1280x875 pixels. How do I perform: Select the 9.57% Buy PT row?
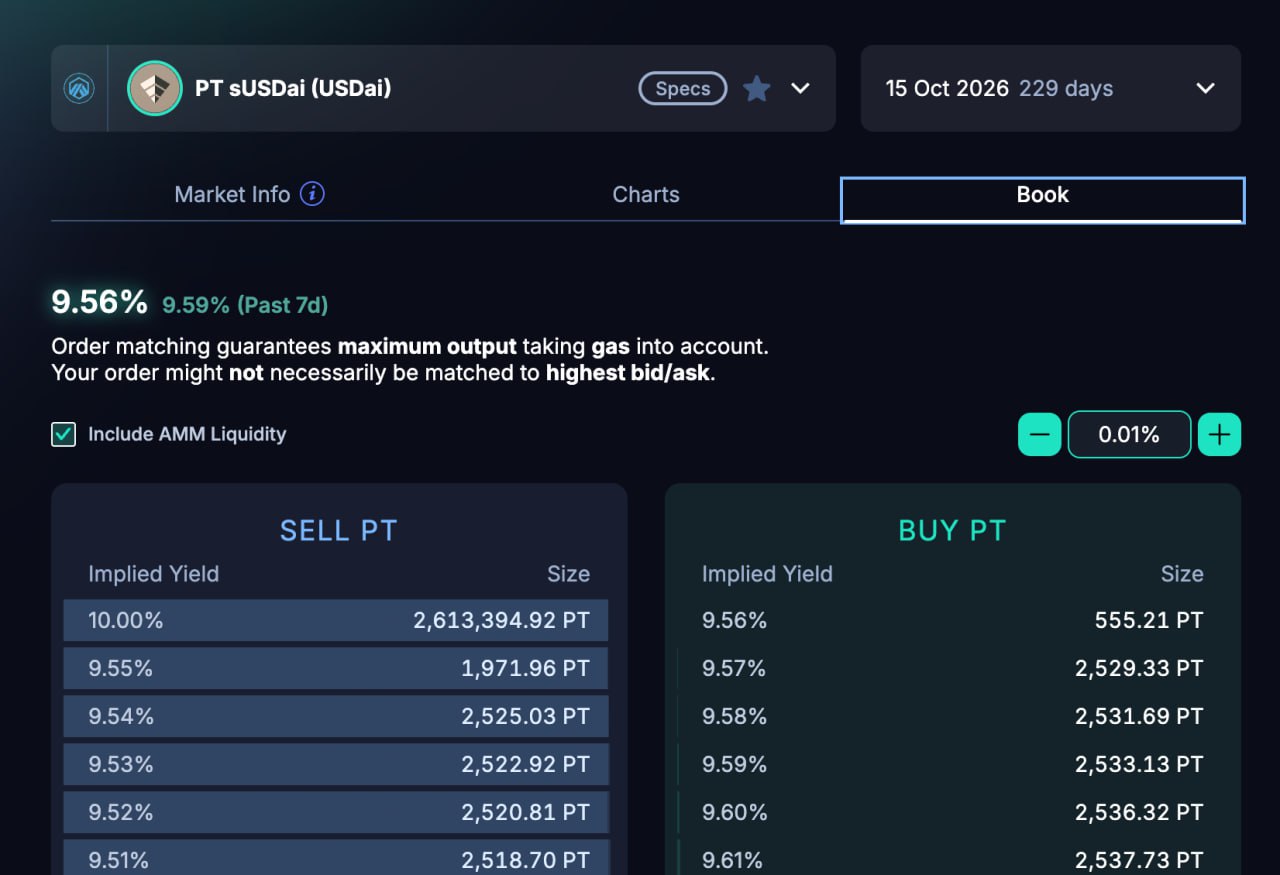(952, 668)
